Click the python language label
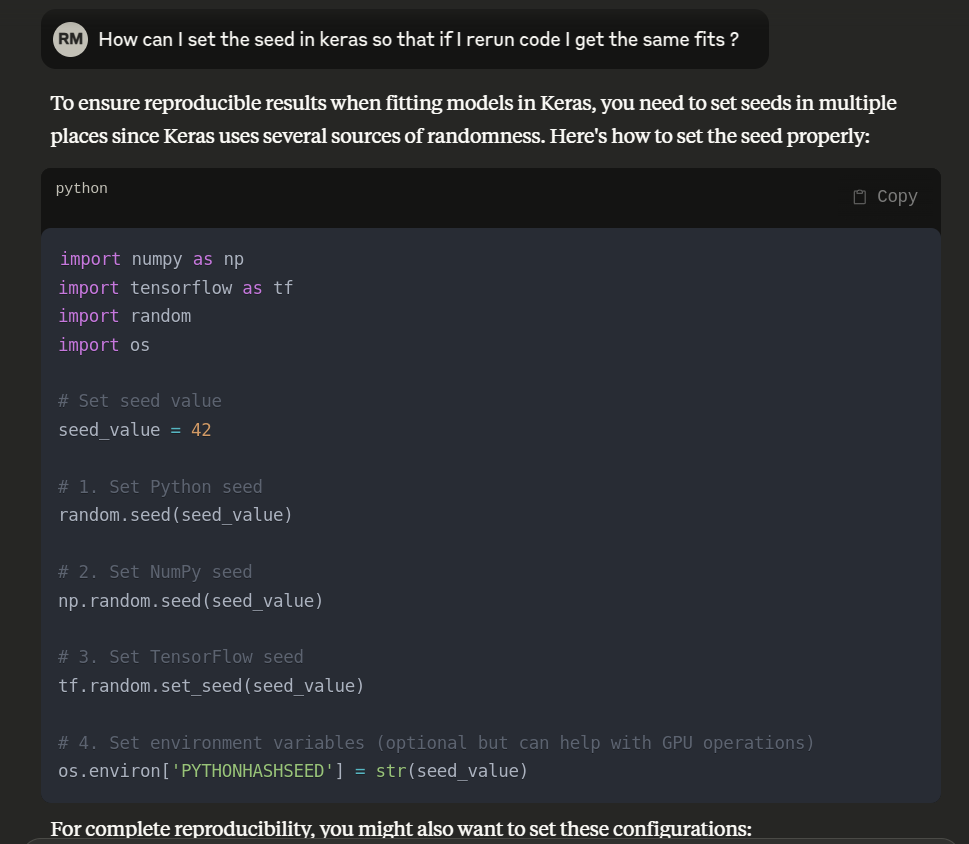 (x=82, y=188)
